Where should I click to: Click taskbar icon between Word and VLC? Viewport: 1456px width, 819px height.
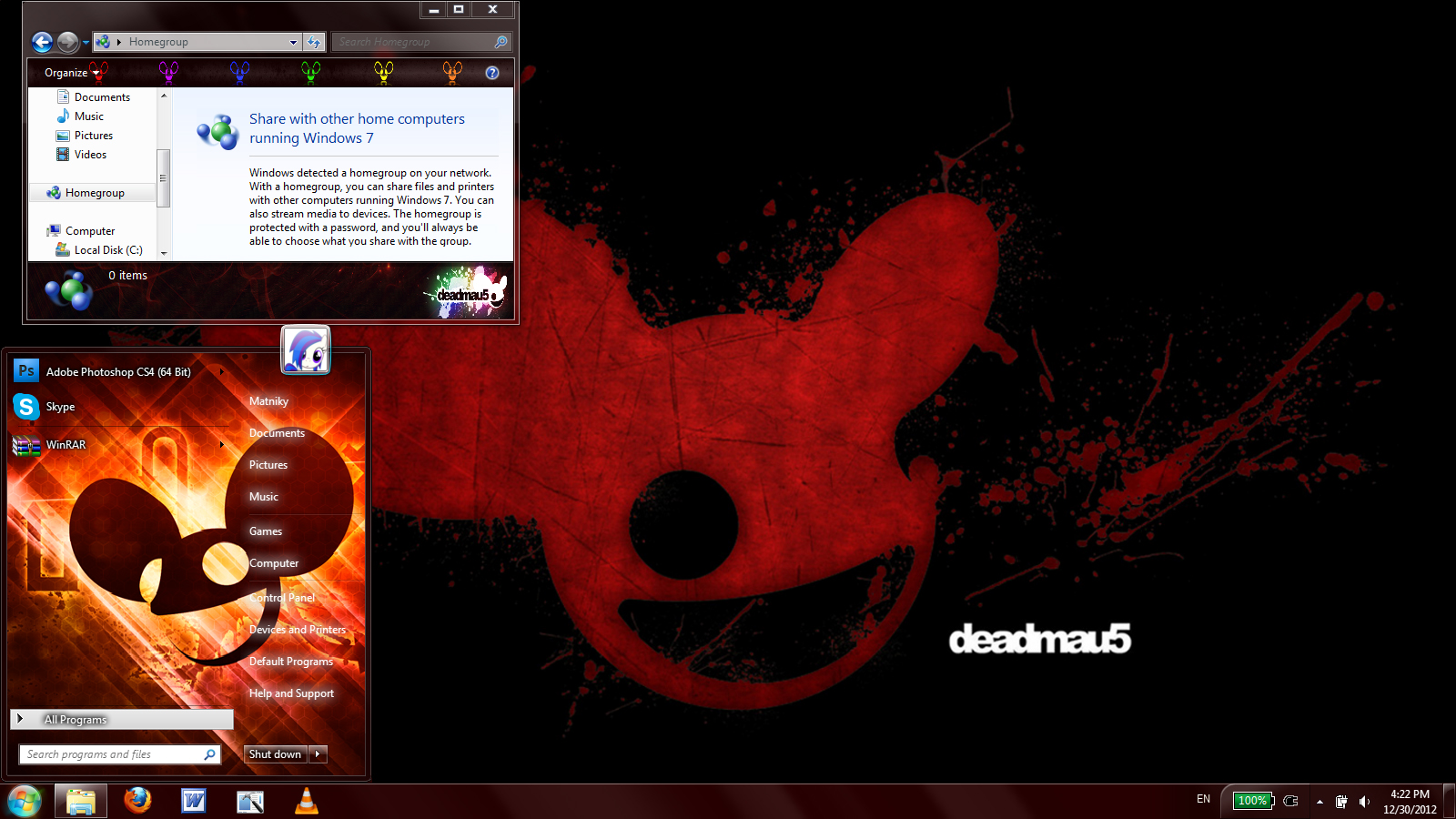250,802
